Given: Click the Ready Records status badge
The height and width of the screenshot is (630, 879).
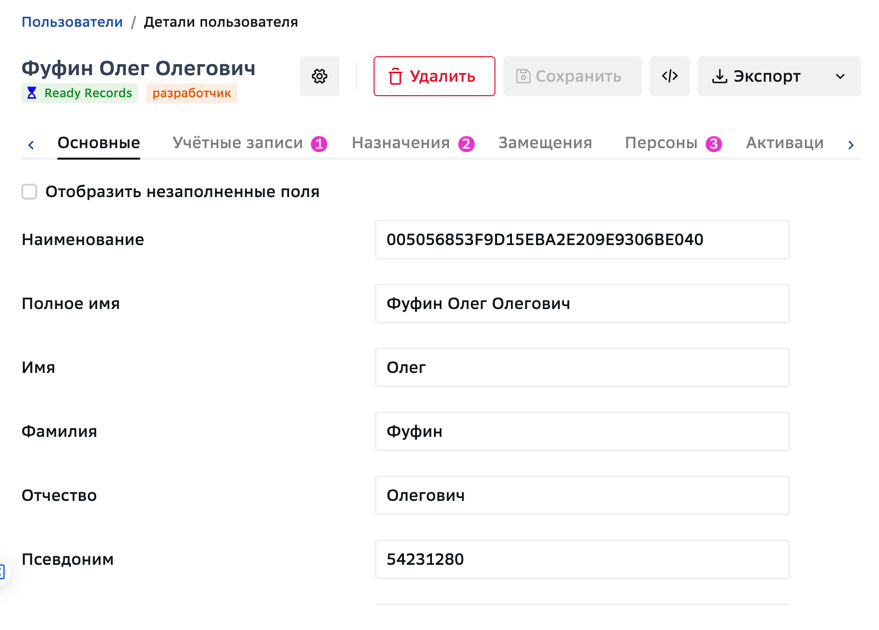Looking at the screenshot, I should click(x=80, y=93).
